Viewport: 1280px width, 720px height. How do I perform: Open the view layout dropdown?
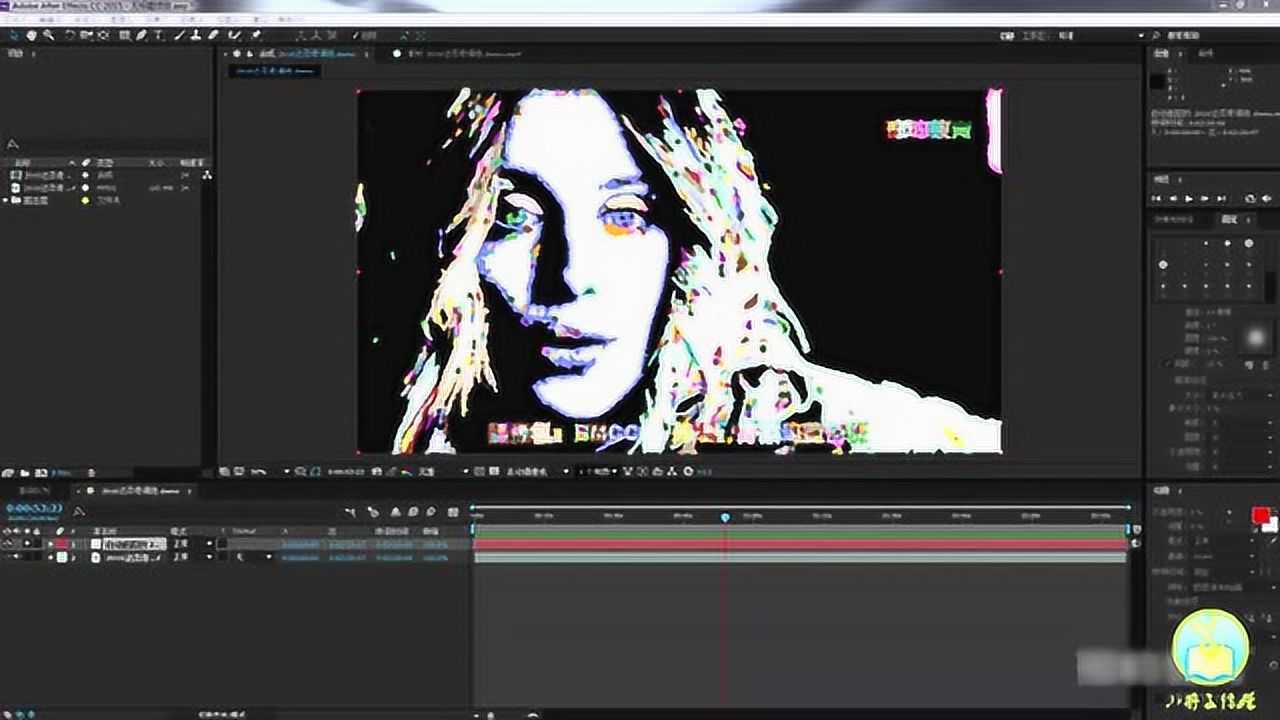tap(600, 471)
